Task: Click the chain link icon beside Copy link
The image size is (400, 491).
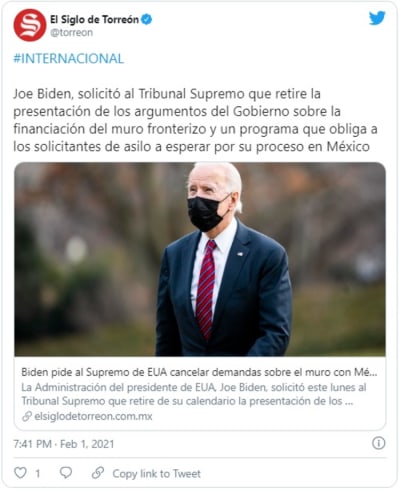Action: click(x=98, y=473)
